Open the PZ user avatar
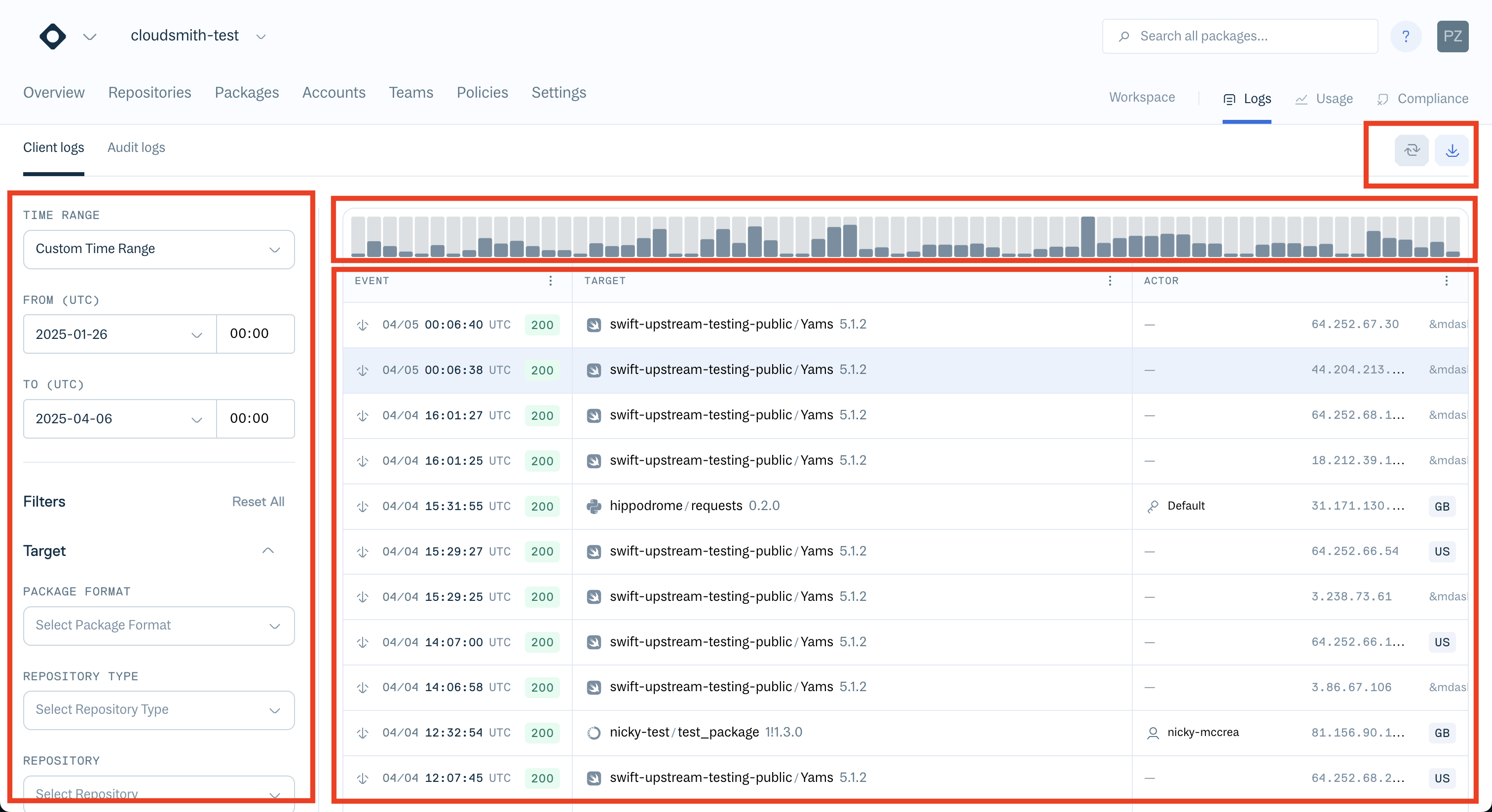 coord(1452,37)
